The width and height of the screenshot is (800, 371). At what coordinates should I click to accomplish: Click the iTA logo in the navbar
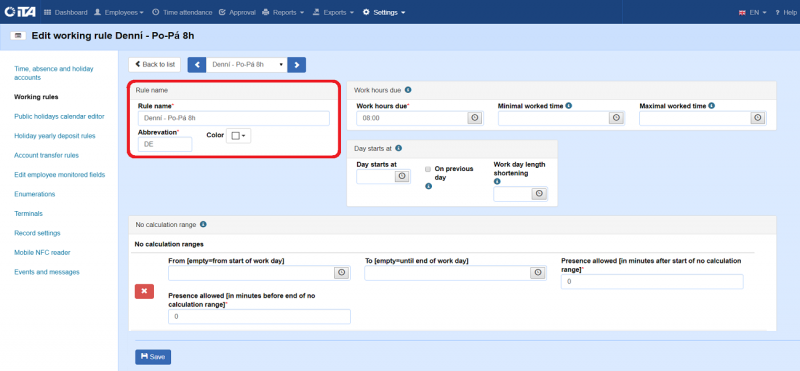(19, 12)
